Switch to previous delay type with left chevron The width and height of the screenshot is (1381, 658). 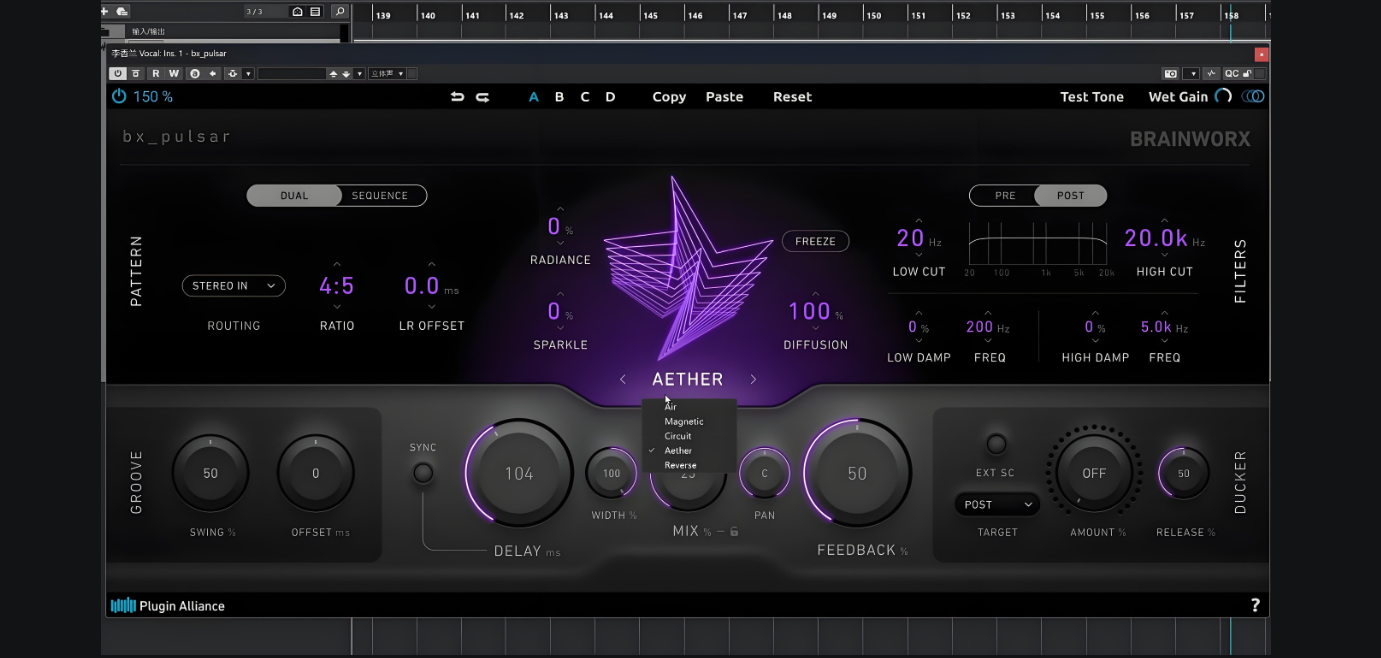click(623, 380)
